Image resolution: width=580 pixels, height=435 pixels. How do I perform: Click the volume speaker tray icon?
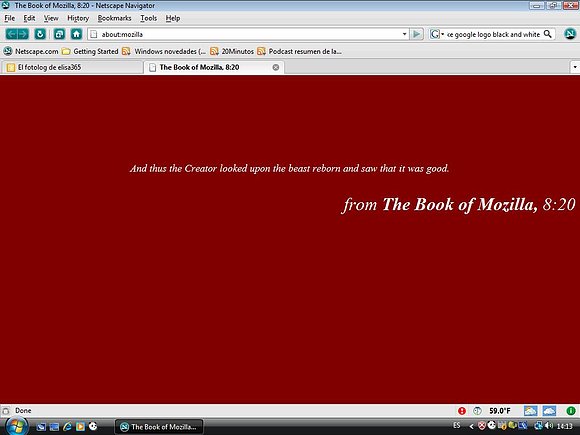[x=549, y=426]
